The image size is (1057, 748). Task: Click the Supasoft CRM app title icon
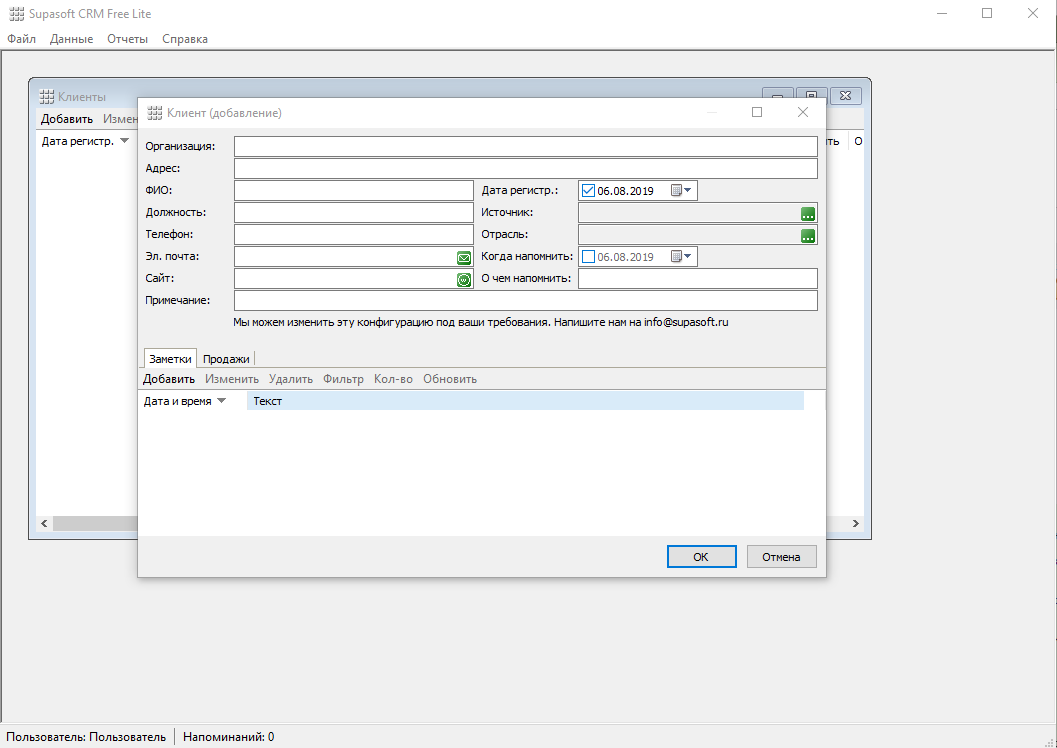(x=16, y=13)
